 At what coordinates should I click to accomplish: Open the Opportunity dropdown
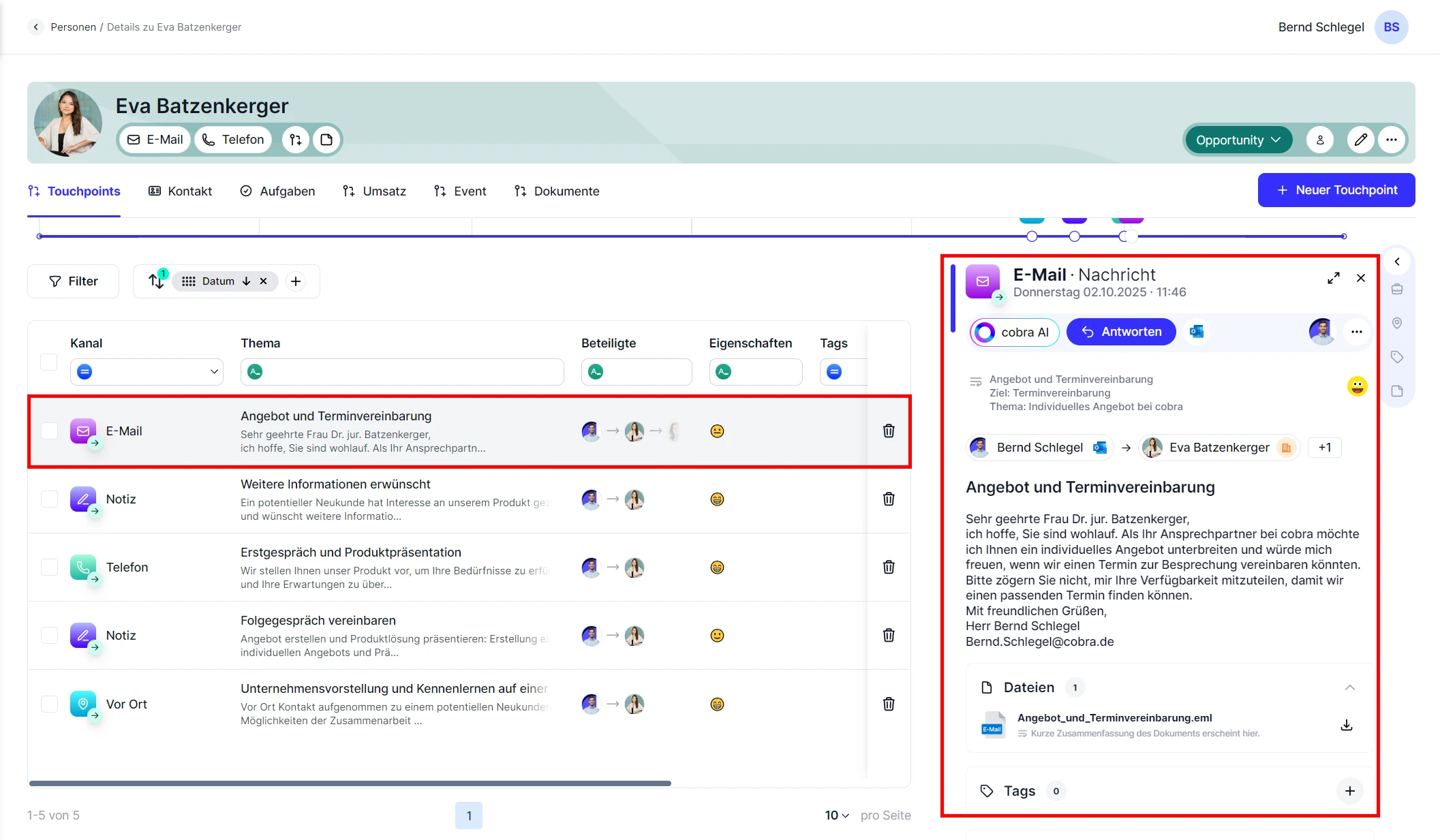[1238, 140]
